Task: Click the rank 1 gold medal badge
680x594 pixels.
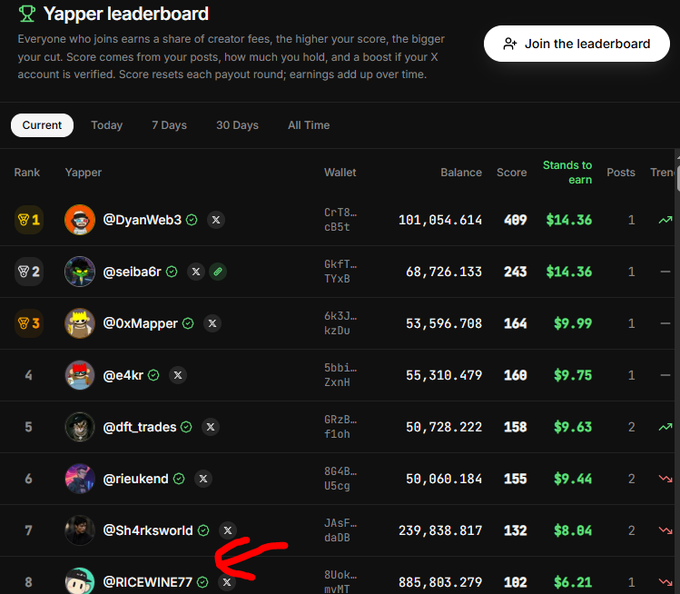Action: [29, 220]
